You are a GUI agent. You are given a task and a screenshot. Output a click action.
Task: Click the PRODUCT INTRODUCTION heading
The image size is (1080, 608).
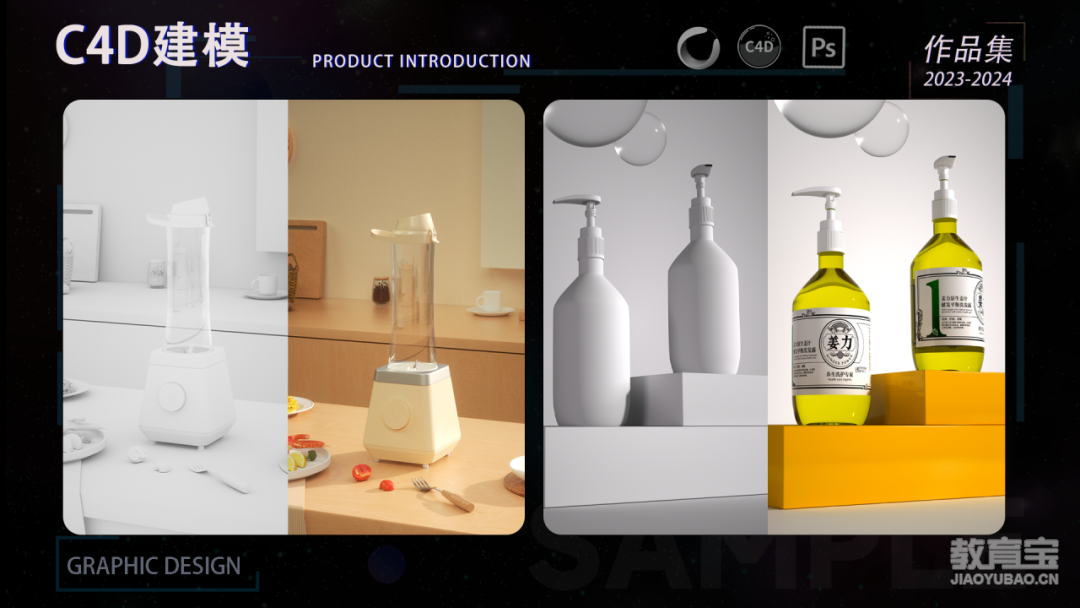[x=422, y=61]
